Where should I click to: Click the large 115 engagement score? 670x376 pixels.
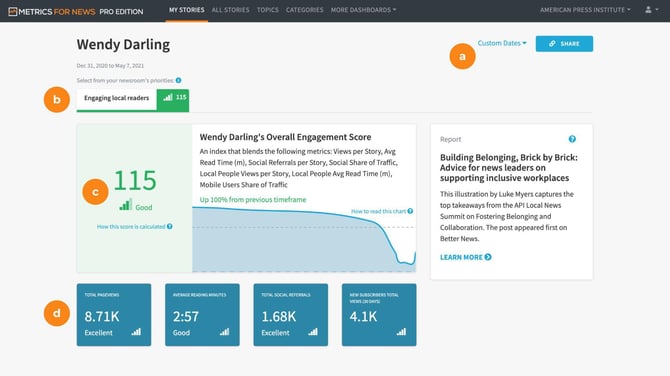click(x=135, y=180)
